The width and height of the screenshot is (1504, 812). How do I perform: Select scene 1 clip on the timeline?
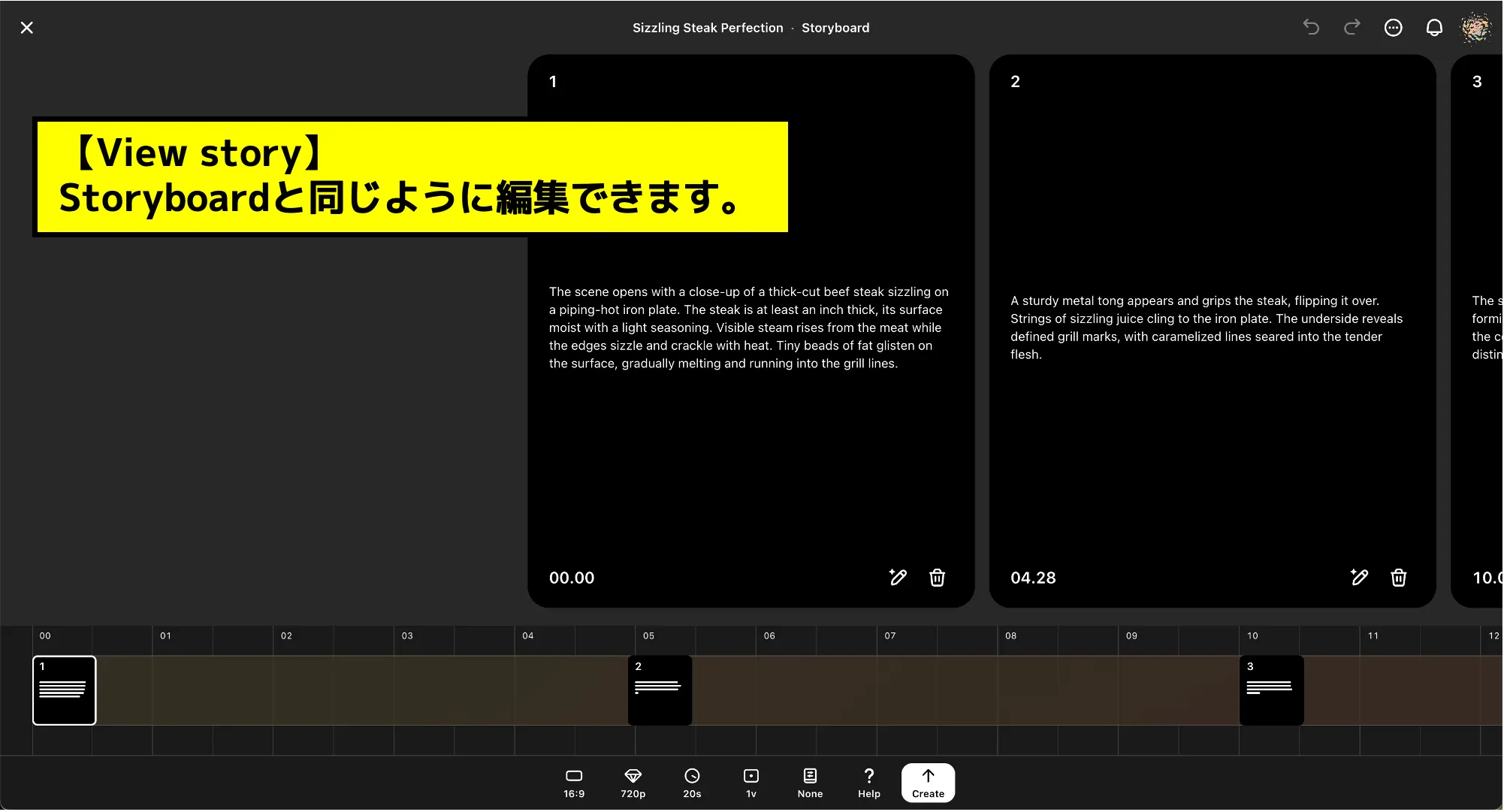tap(64, 690)
